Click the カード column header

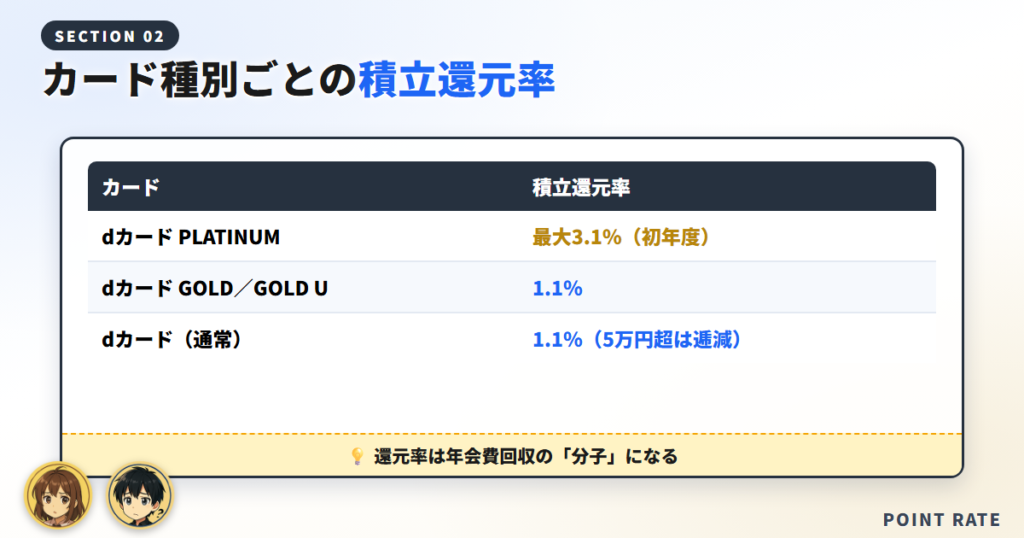(131, 187)
